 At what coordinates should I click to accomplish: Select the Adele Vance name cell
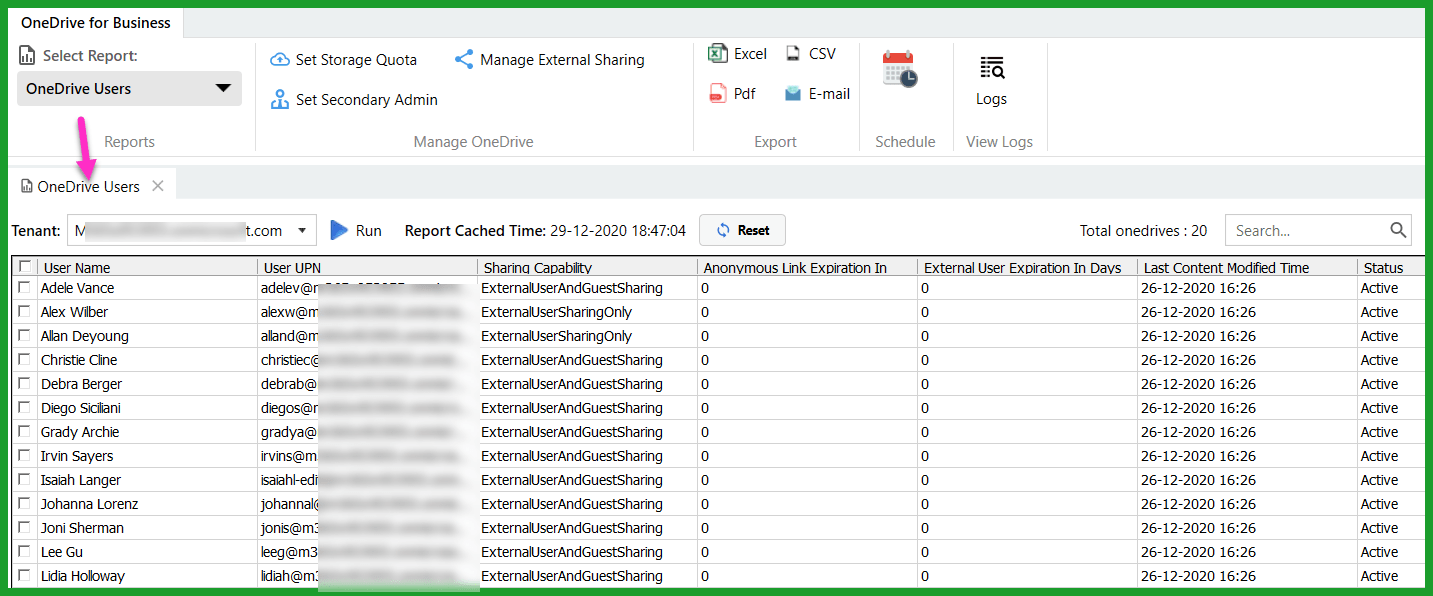tap(147, 288)
